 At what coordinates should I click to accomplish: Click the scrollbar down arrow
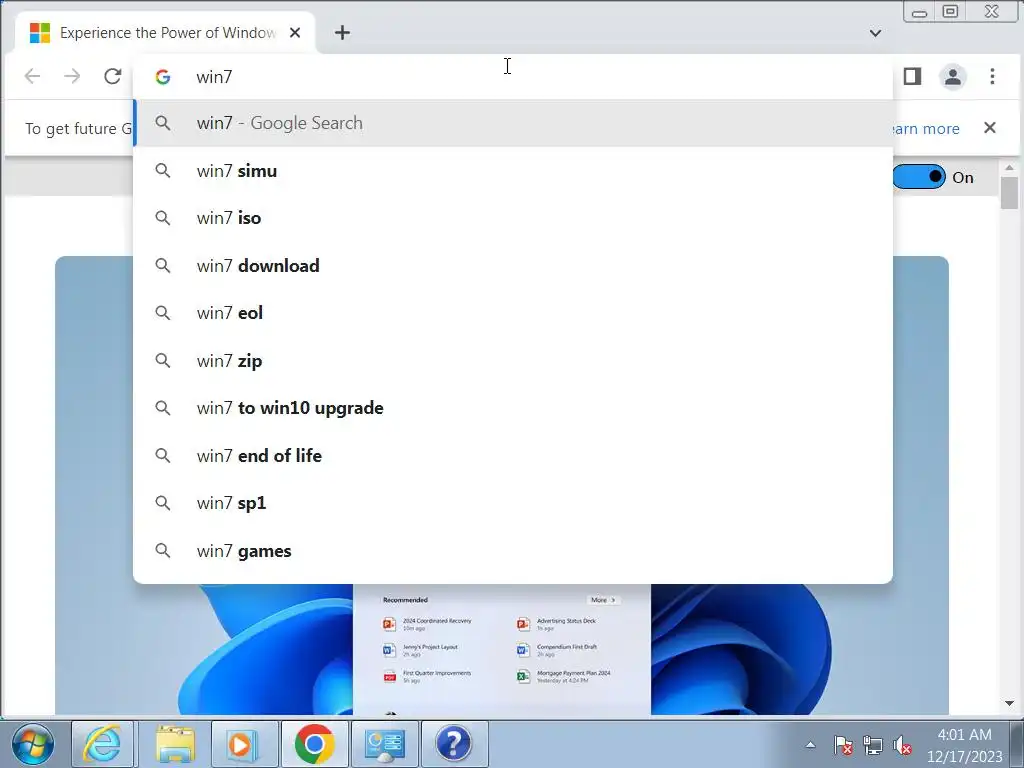pos(1010,703)
